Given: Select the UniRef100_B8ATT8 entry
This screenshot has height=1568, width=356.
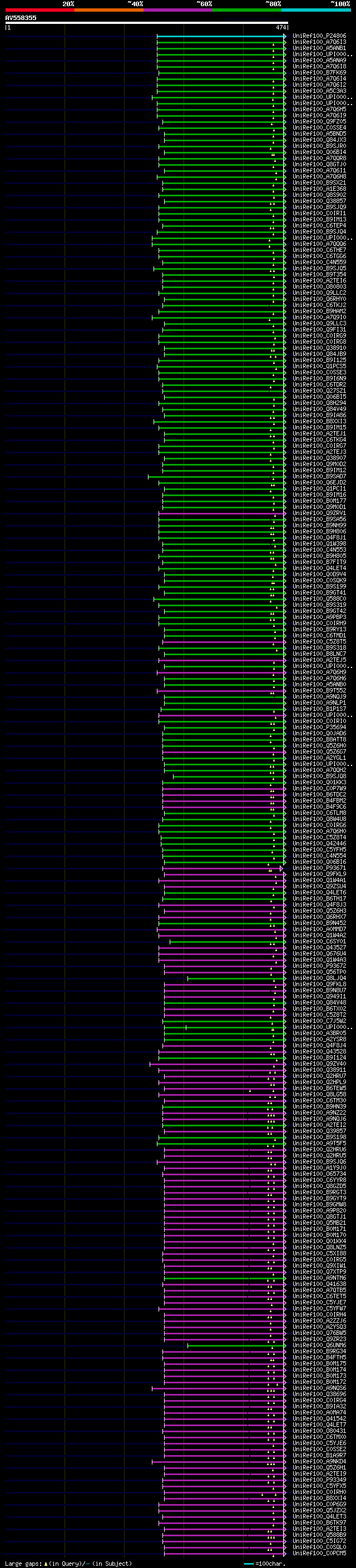Looking at the screenshot, I should pos(319,740).
